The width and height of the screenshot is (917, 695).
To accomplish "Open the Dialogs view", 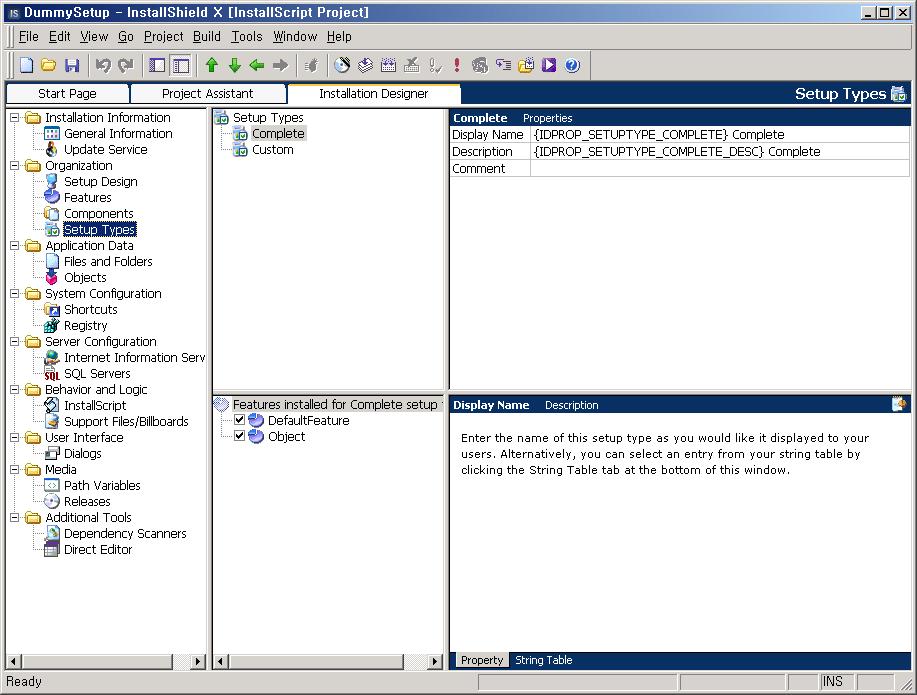I will click(82, 453).
